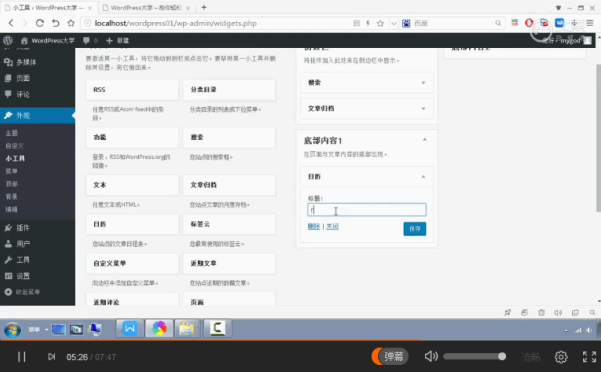
Task: Select 主题 submenu under appearance
Action: [x=11, y=133]
